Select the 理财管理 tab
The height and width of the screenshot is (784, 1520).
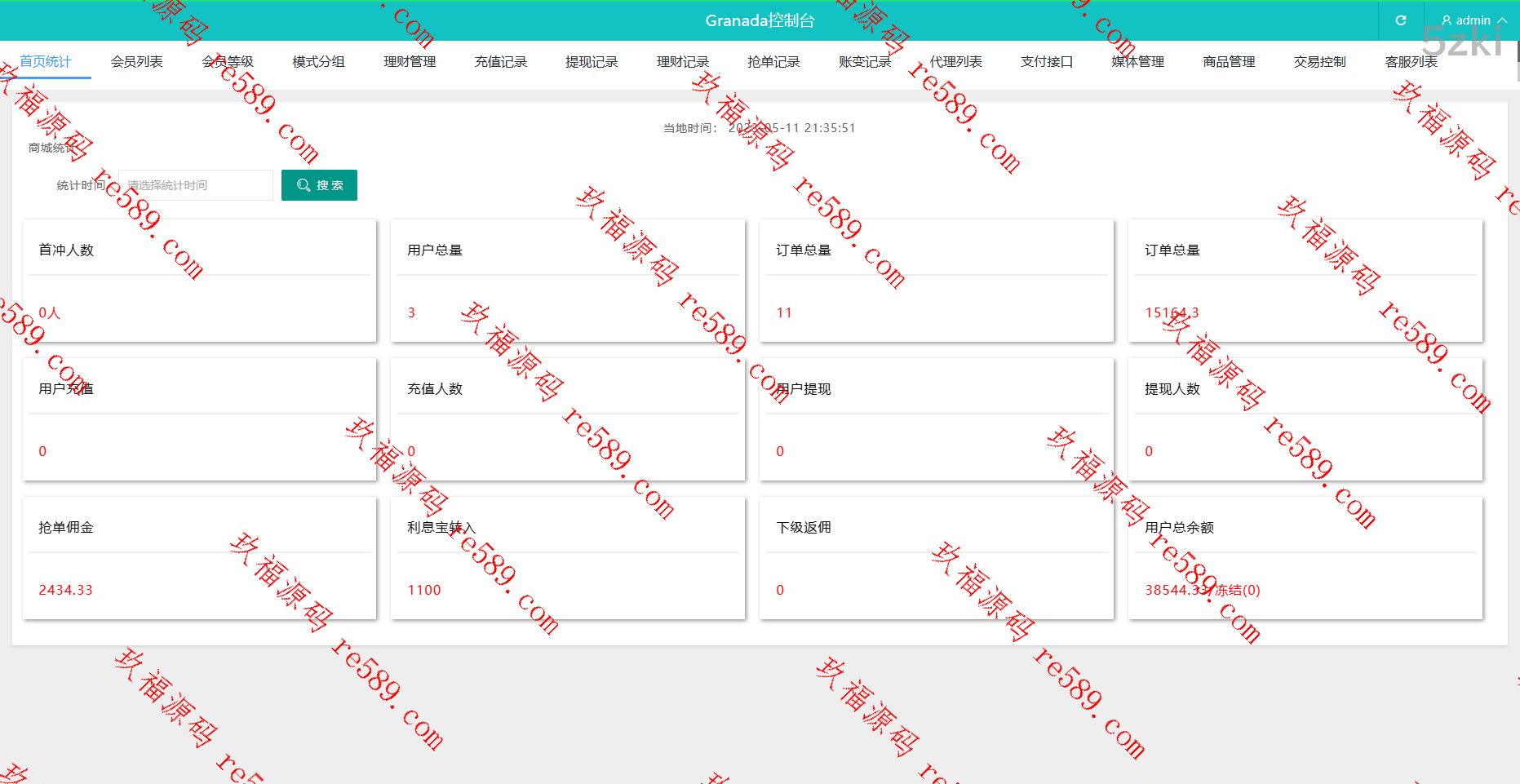410,62
